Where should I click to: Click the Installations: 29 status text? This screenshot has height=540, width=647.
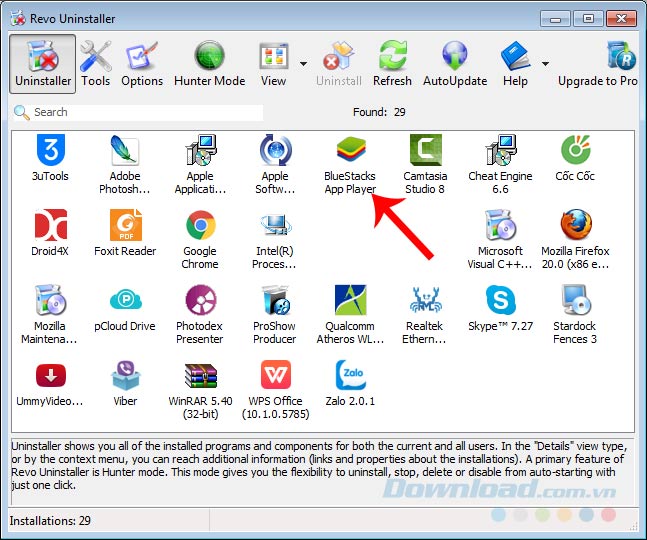click(50, 521)
